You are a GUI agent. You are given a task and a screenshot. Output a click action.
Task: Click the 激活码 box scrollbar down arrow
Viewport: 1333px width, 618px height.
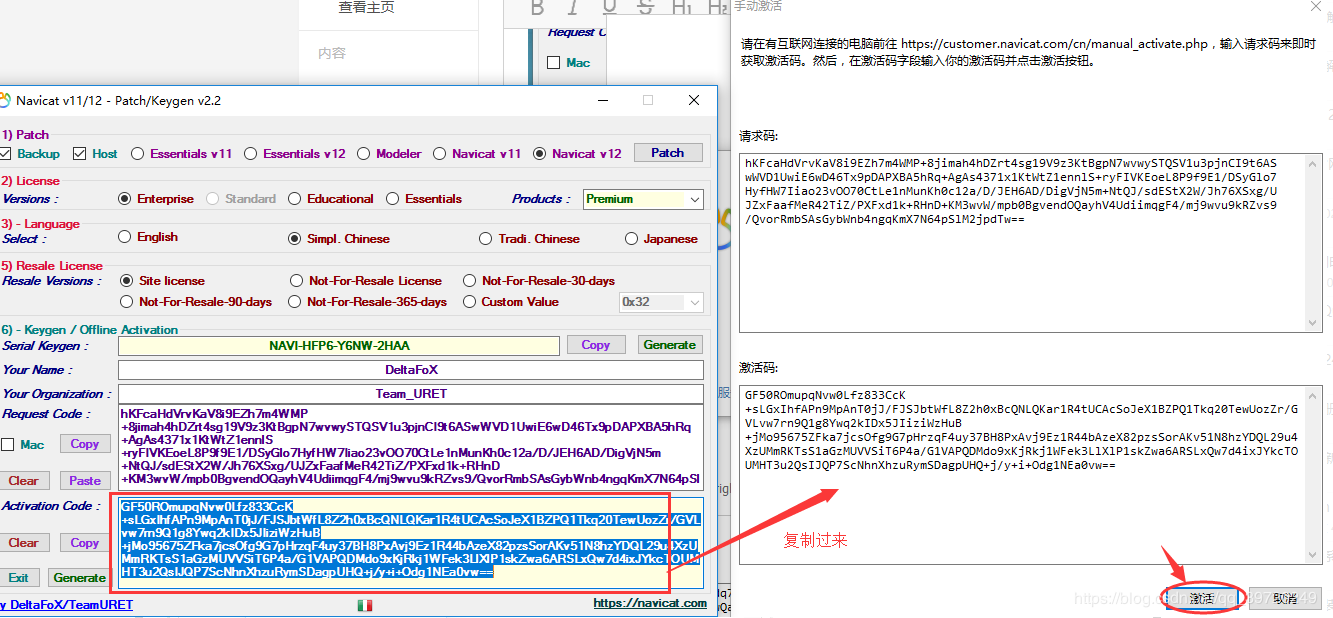pos(1315,555)
